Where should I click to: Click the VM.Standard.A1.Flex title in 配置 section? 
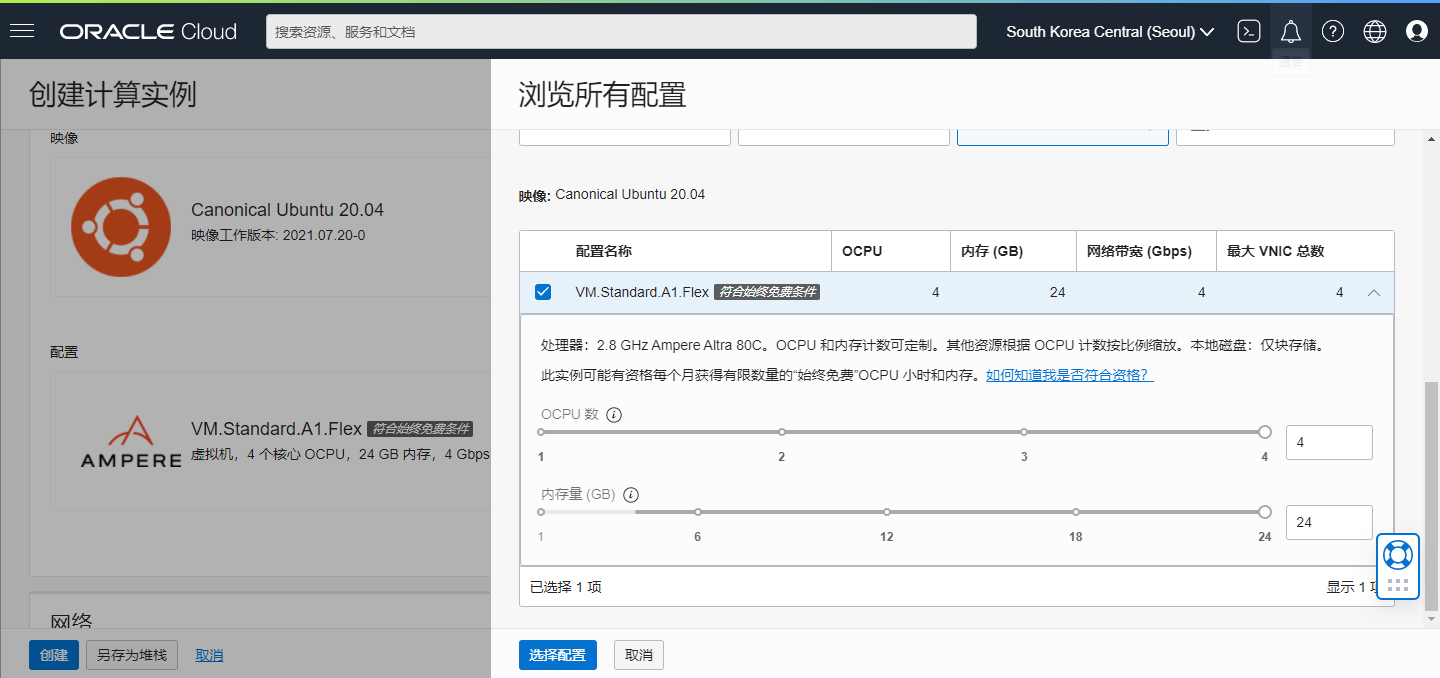click(276, 429)
